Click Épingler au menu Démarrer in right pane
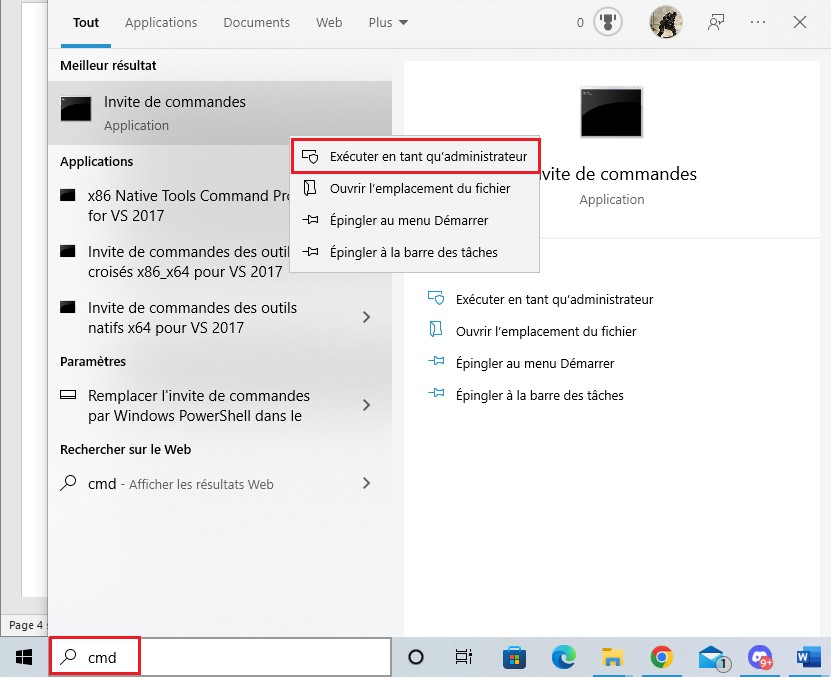This screenshot has height=677, width=831. point(535,363)
